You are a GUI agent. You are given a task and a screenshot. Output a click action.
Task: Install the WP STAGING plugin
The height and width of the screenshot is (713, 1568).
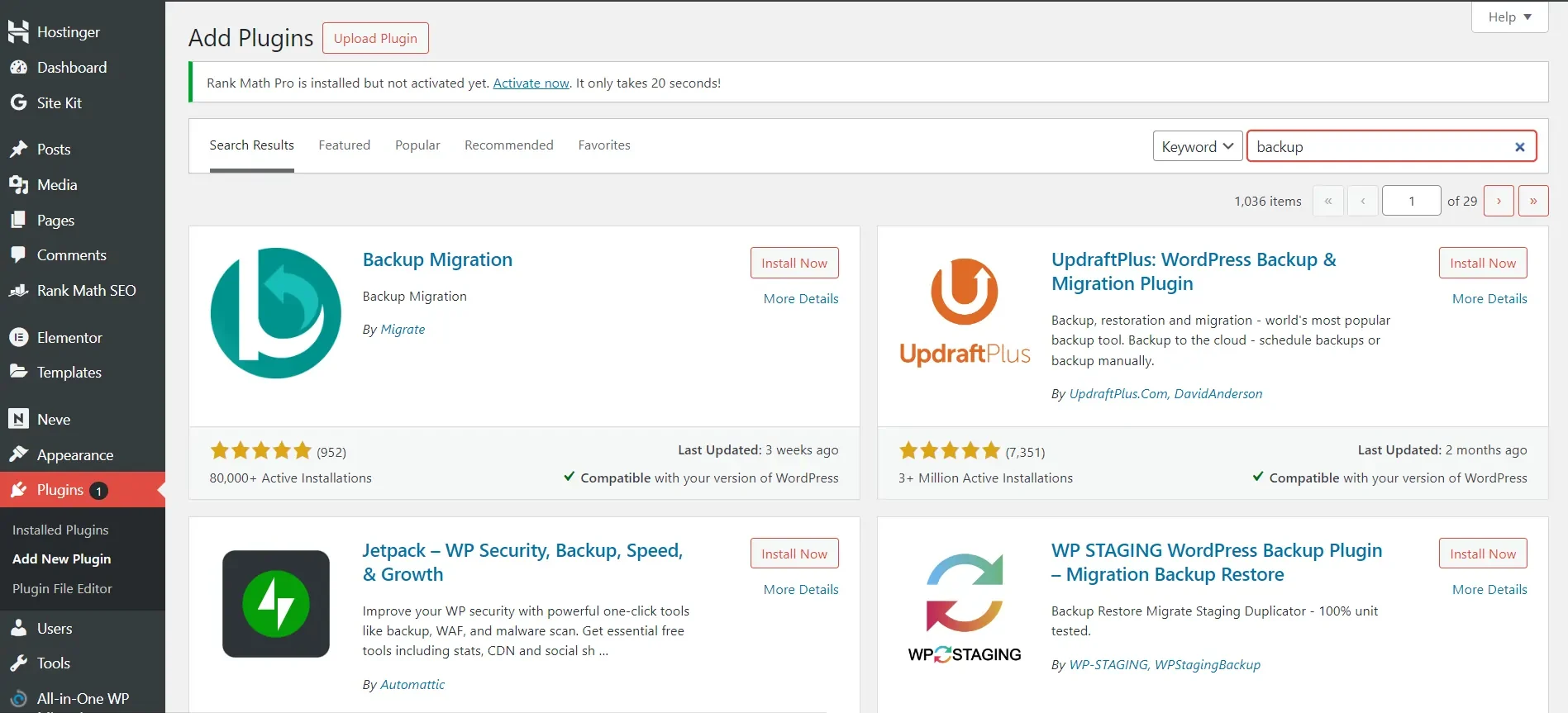(1483, 554)
